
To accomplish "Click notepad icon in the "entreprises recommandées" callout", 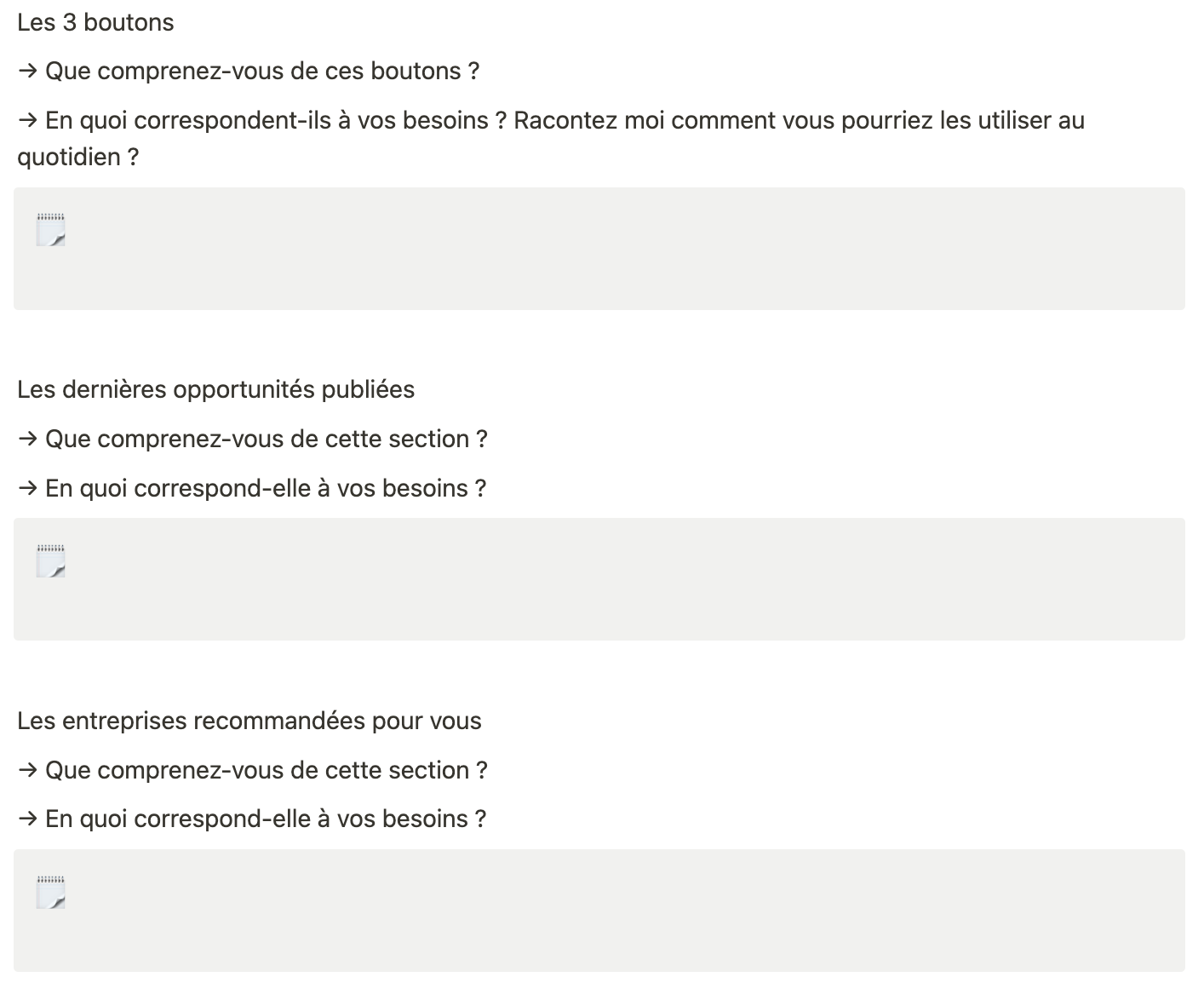I will (51, 892).
